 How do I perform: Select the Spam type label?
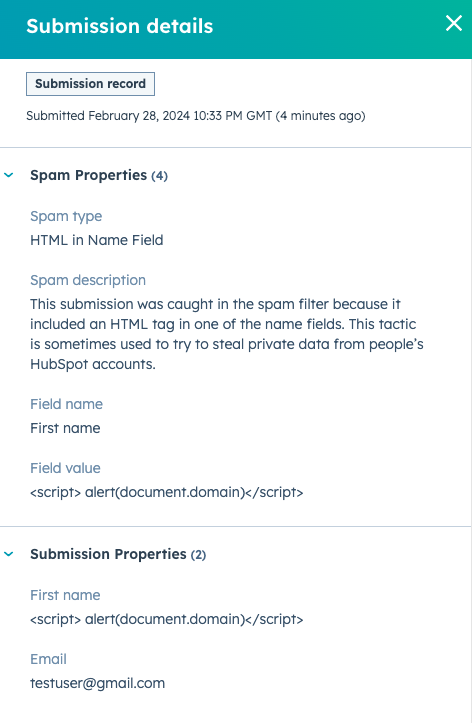click(66, 216)
